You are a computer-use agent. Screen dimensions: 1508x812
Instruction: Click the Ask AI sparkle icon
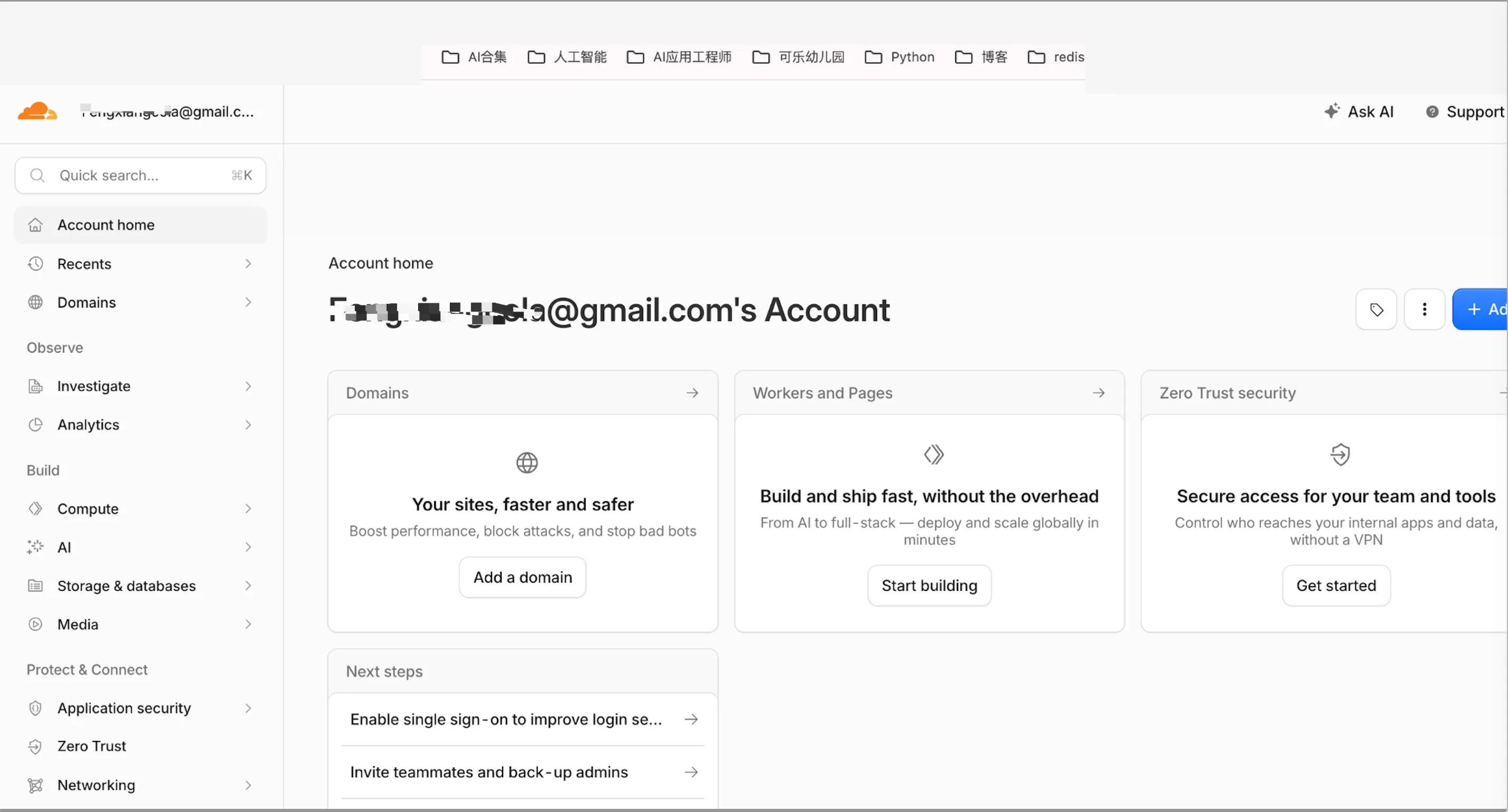pyautogui.click(x=1332, y=111)
